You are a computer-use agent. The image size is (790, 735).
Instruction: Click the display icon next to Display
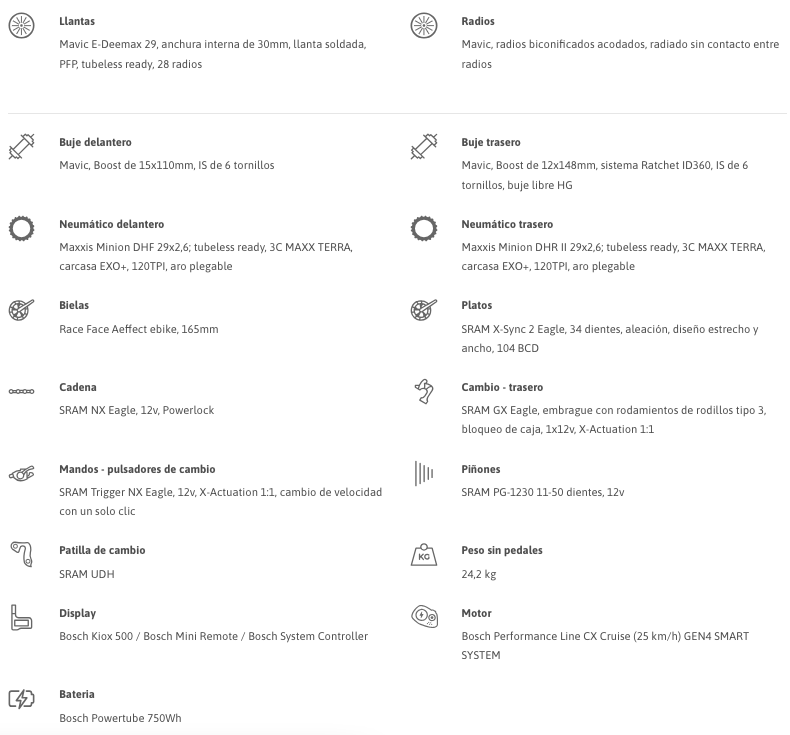tap(21, 617)
